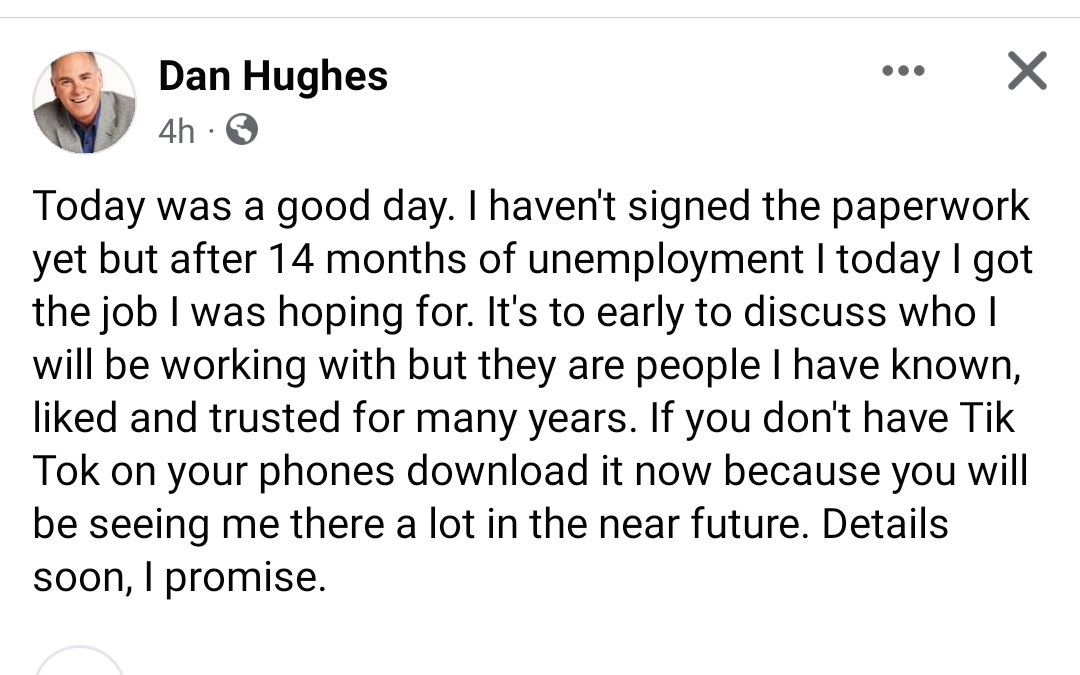Click "download it now" in the post body
Screen dimensions: 1080x675
coord(559,471)
